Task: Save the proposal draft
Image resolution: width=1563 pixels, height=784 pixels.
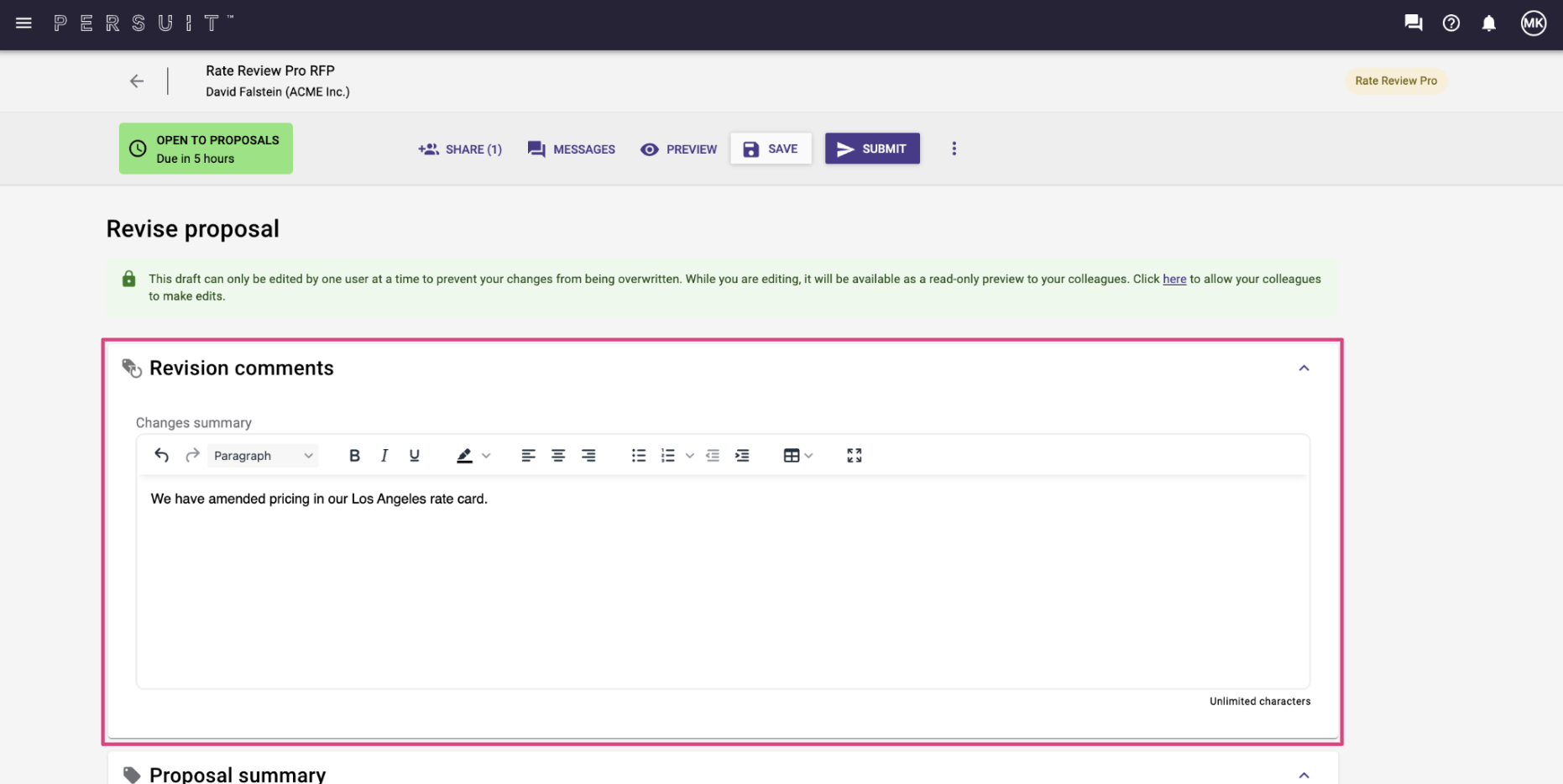Action: click(771, 149)
